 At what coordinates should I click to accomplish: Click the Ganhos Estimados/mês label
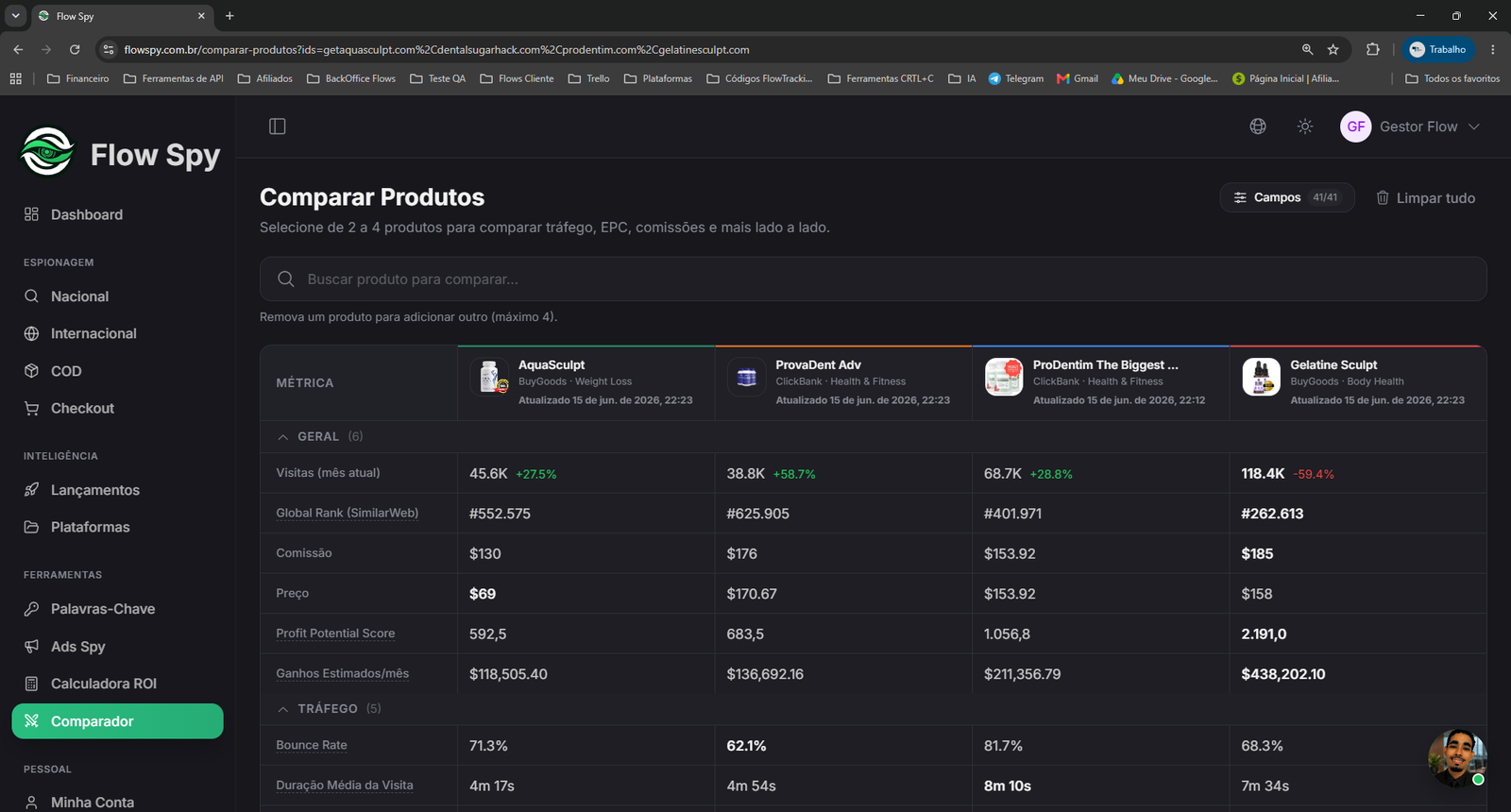[343, 673]
